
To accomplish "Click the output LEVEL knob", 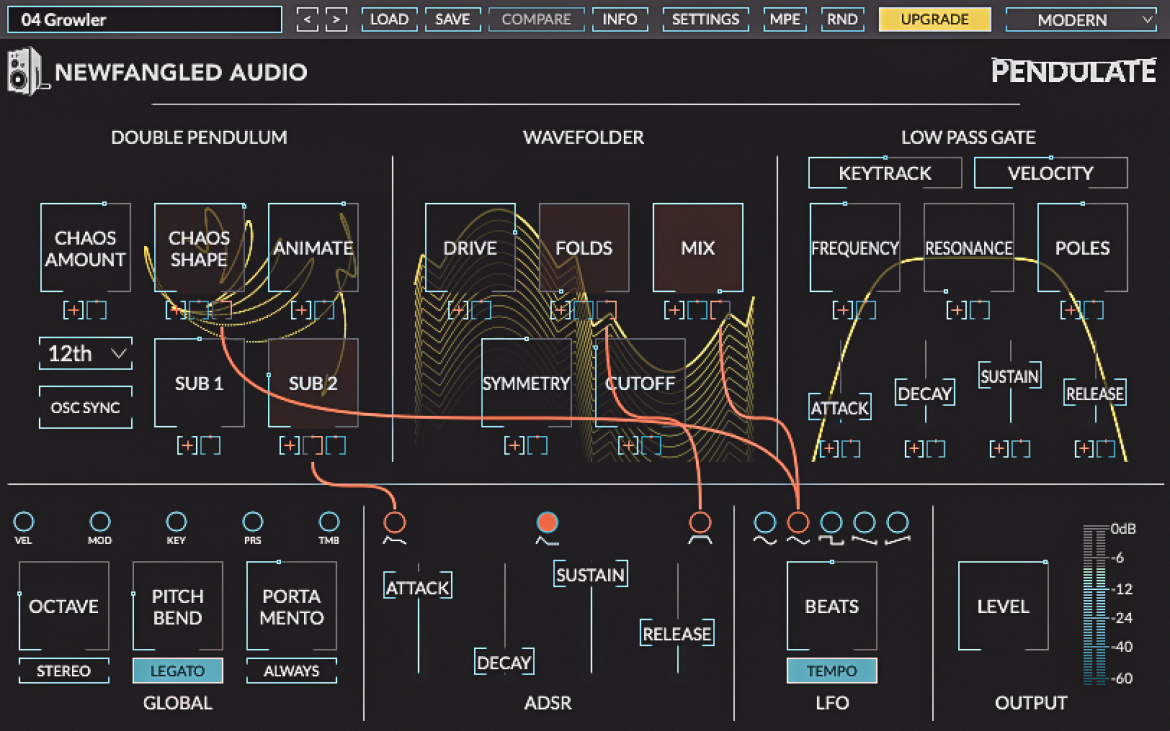I will [1003, 606].
